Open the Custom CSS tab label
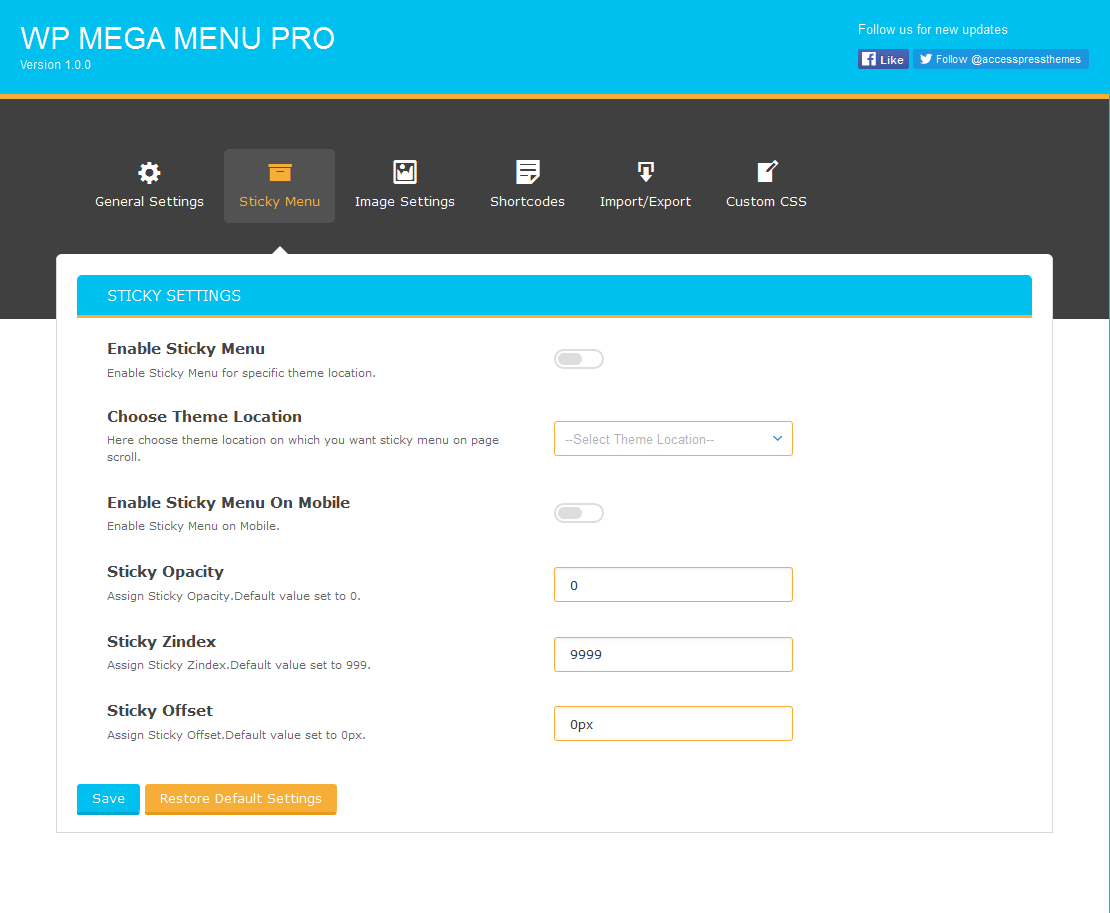1110x913 pixels. tap(766, 202)
